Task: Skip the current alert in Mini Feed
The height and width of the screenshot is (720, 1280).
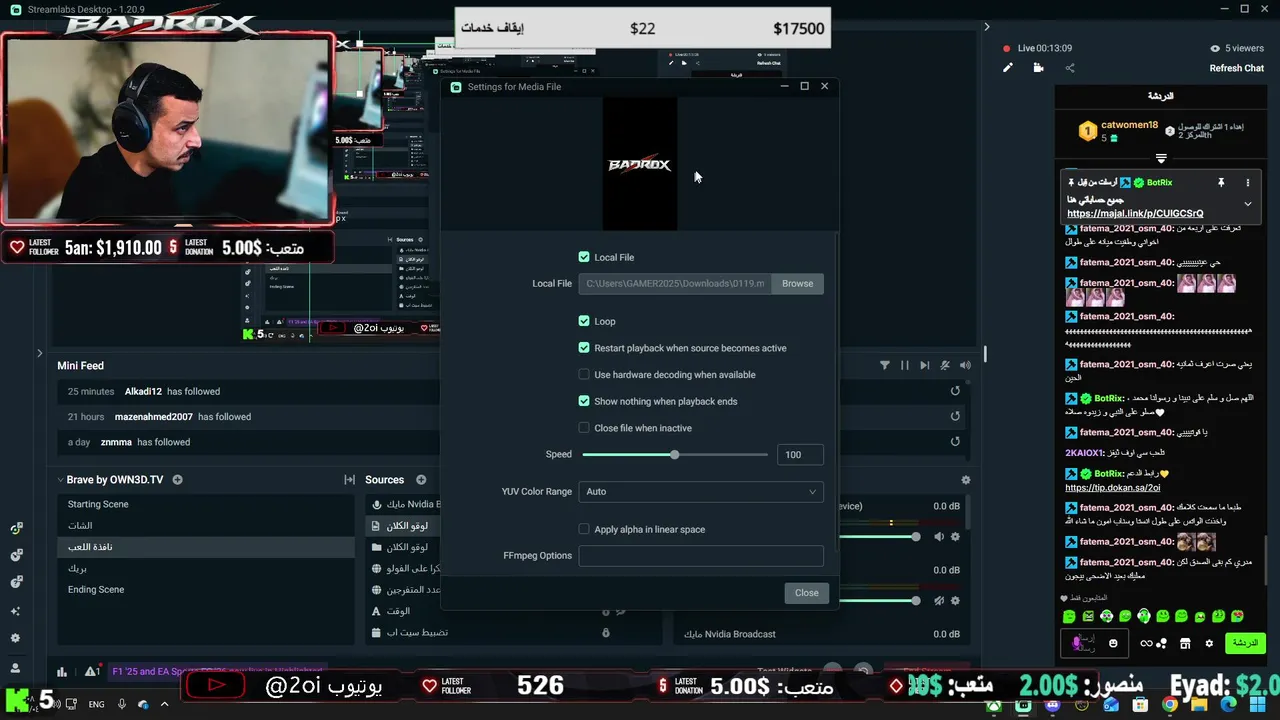Action: point(925,365)
